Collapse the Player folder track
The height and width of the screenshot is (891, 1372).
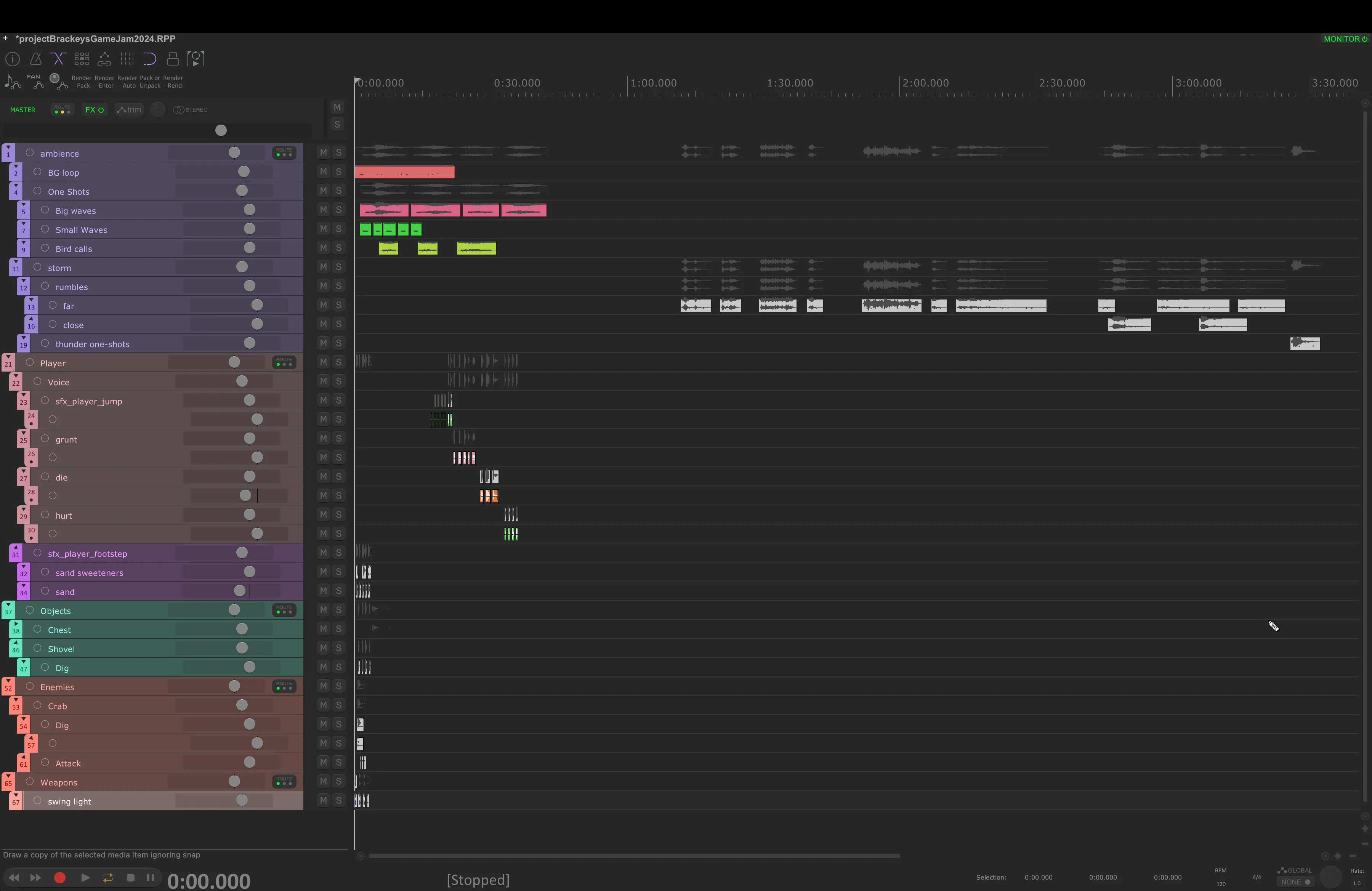coord(8,357)
